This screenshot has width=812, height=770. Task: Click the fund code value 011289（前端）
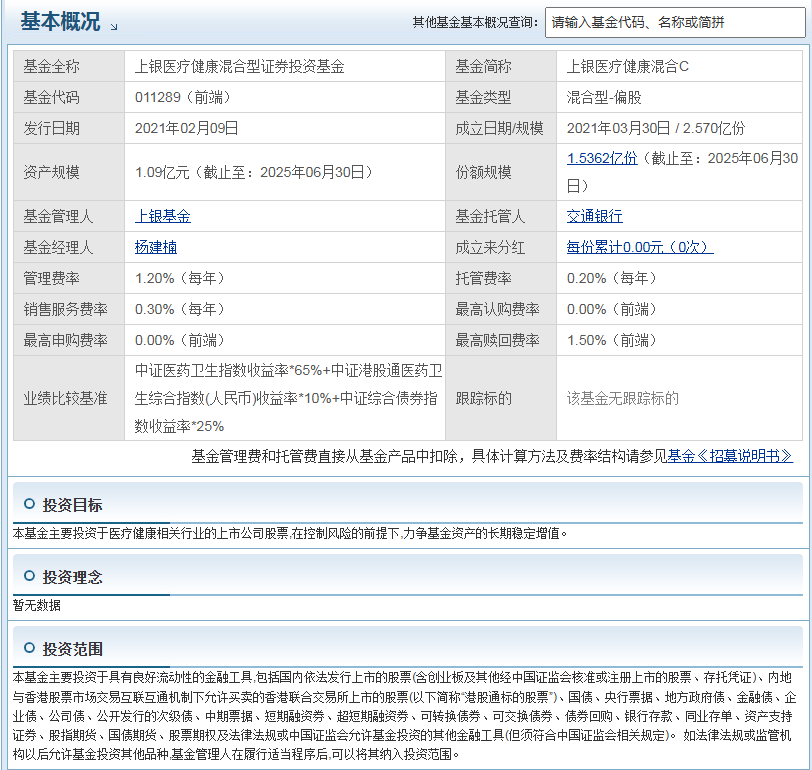coord(183,97)
